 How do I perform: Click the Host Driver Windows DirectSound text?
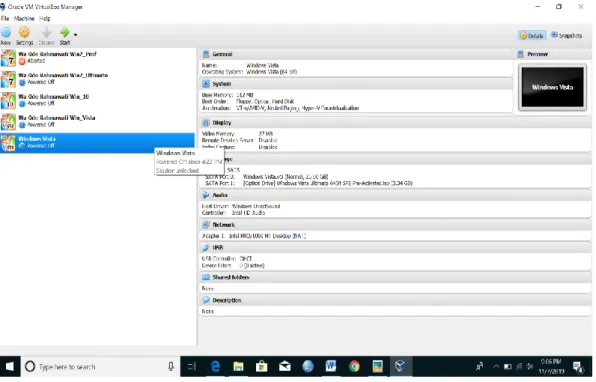(256, 206)
